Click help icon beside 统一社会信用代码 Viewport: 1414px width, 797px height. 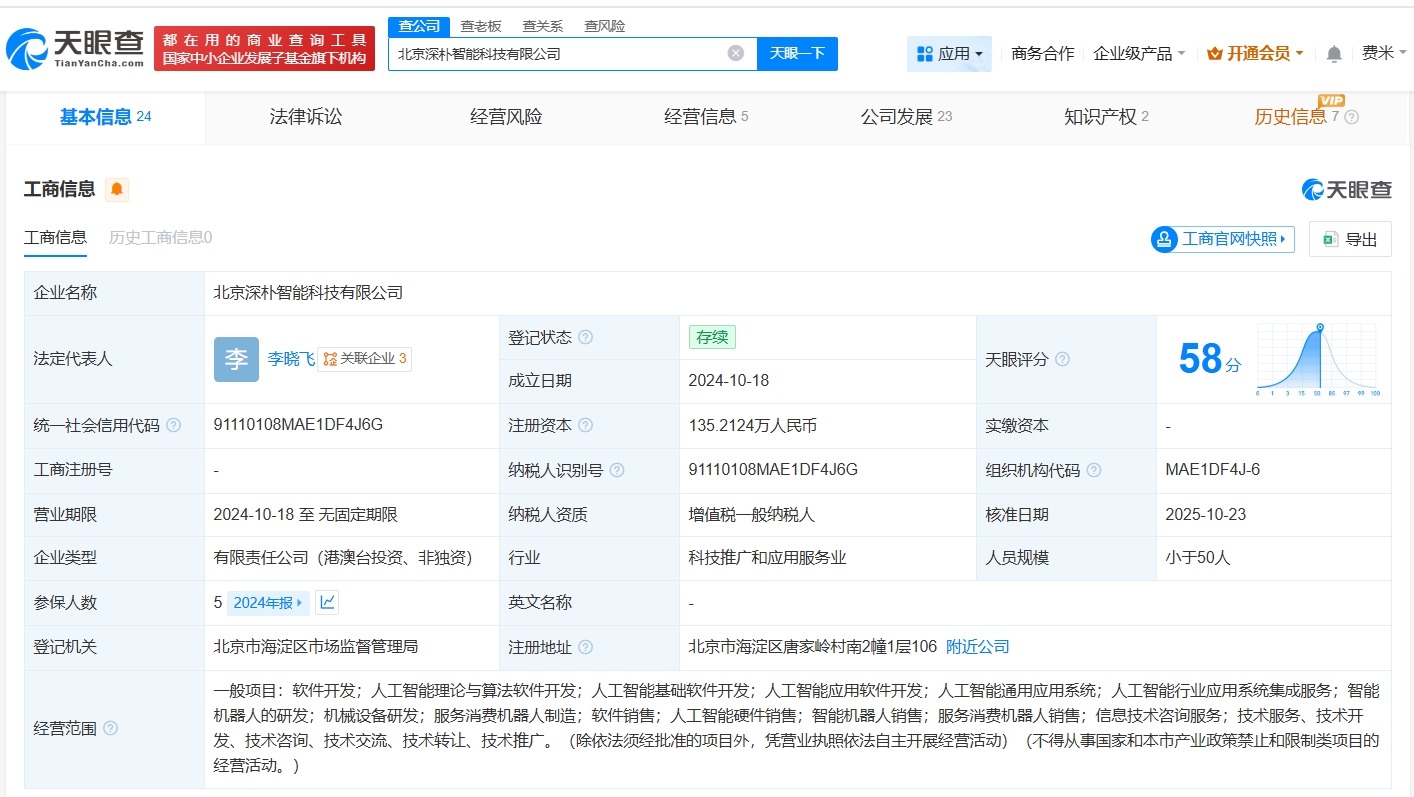(x=173, y=425)
